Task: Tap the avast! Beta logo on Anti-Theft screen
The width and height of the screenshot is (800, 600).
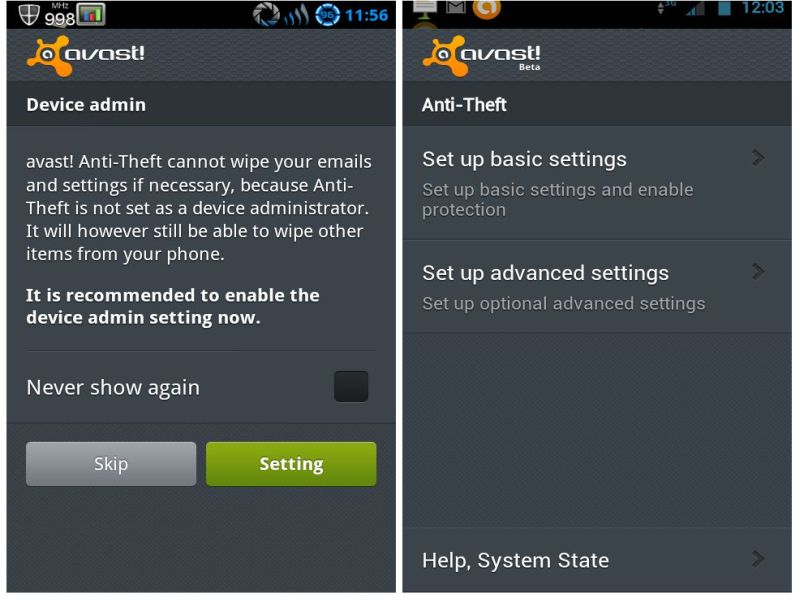Action: (482, 56)
